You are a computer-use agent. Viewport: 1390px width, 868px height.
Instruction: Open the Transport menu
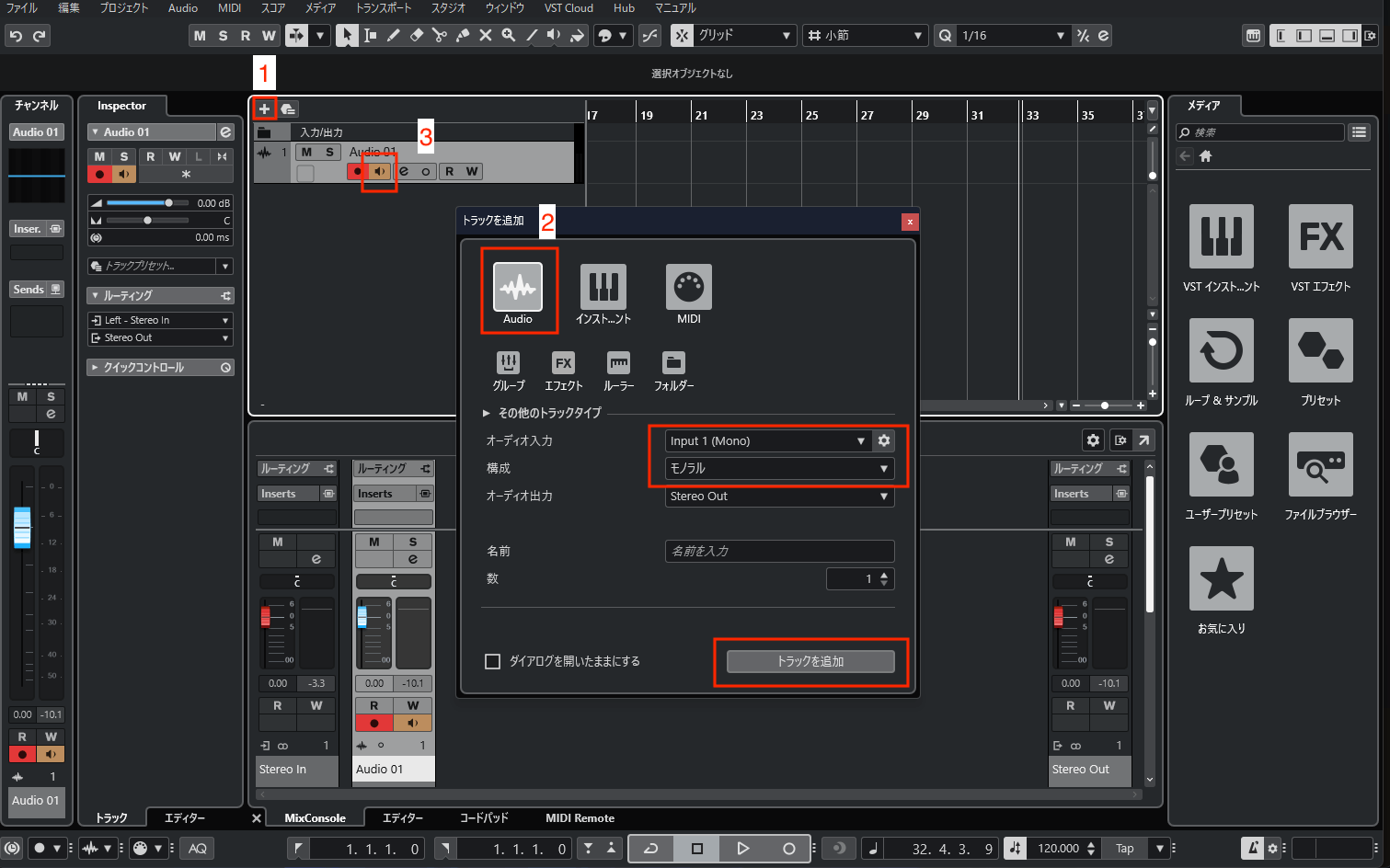383,8
